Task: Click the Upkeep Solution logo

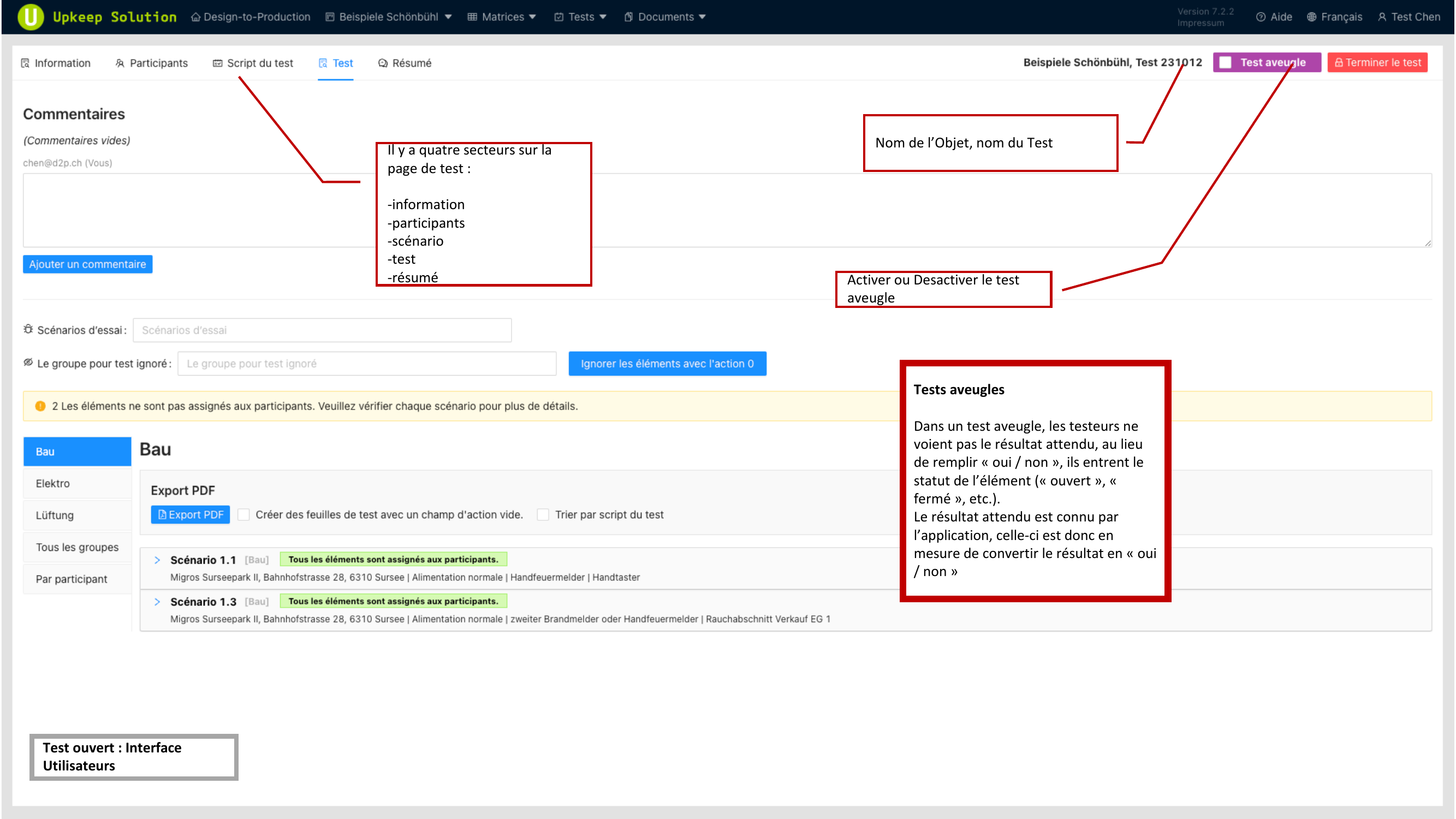Action: click(31, 16)
